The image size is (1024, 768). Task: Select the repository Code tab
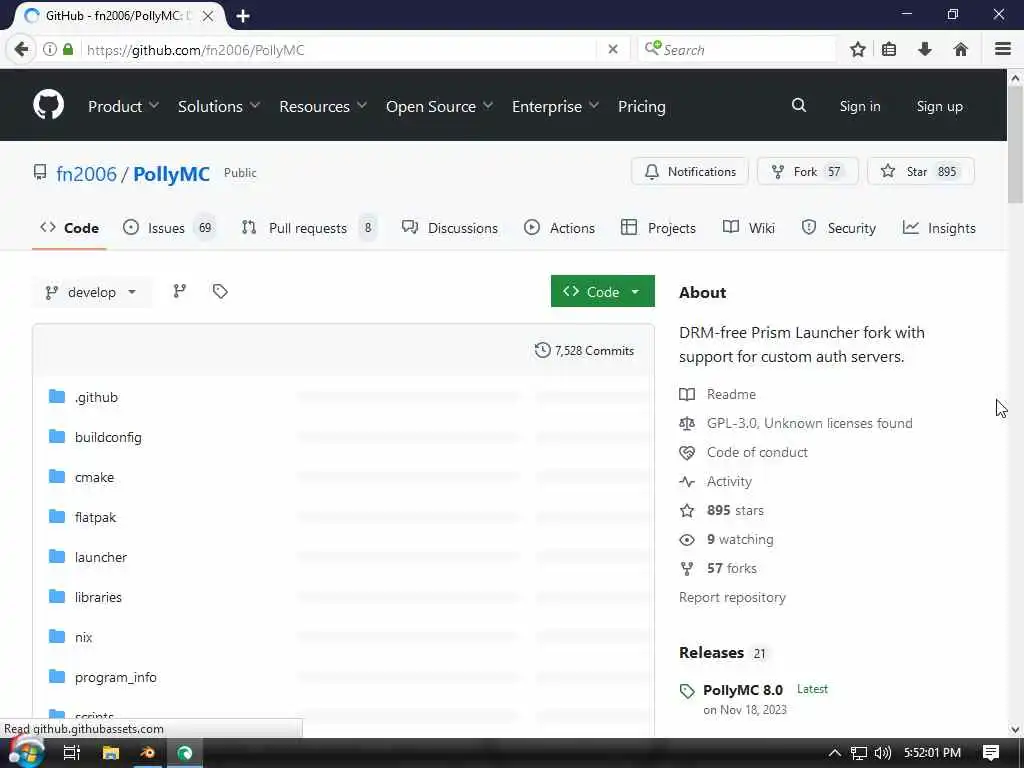coord(69,228)
